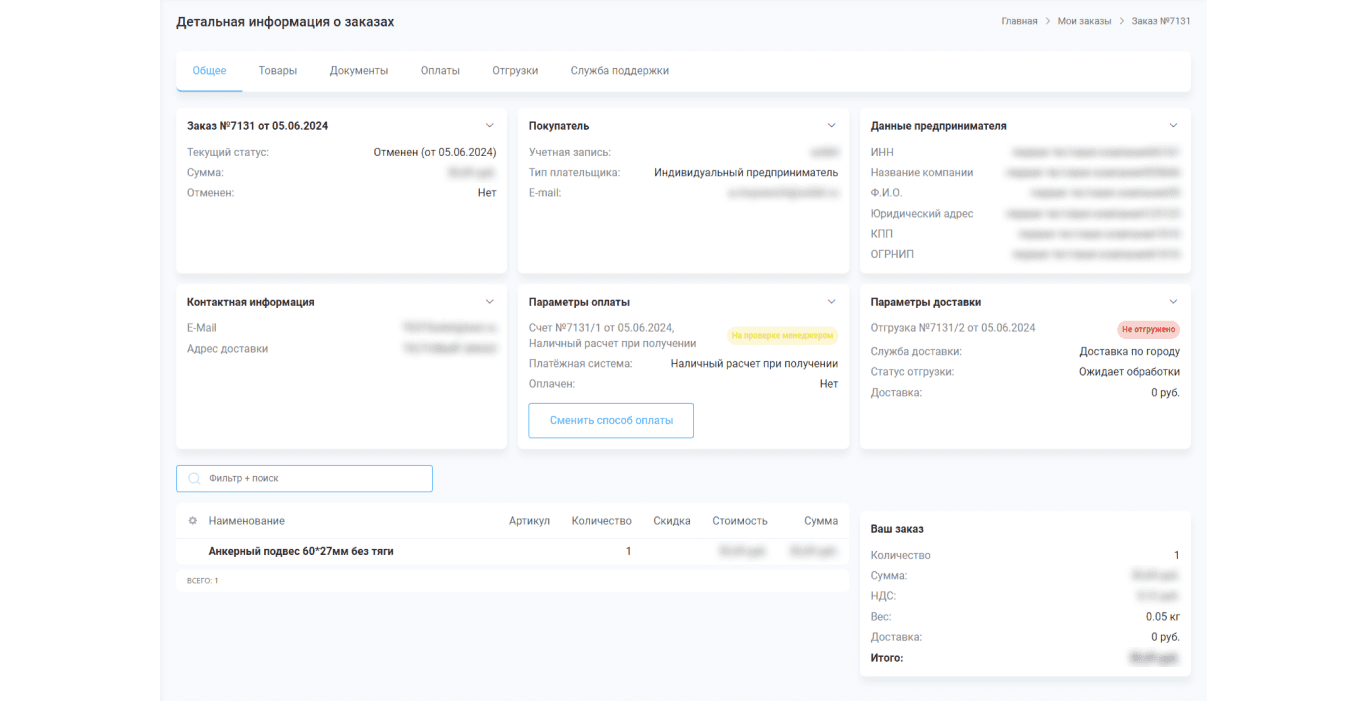Collapse the Параметры оплаты card
The image size is (1368, 701).
(x=832, y=302)
